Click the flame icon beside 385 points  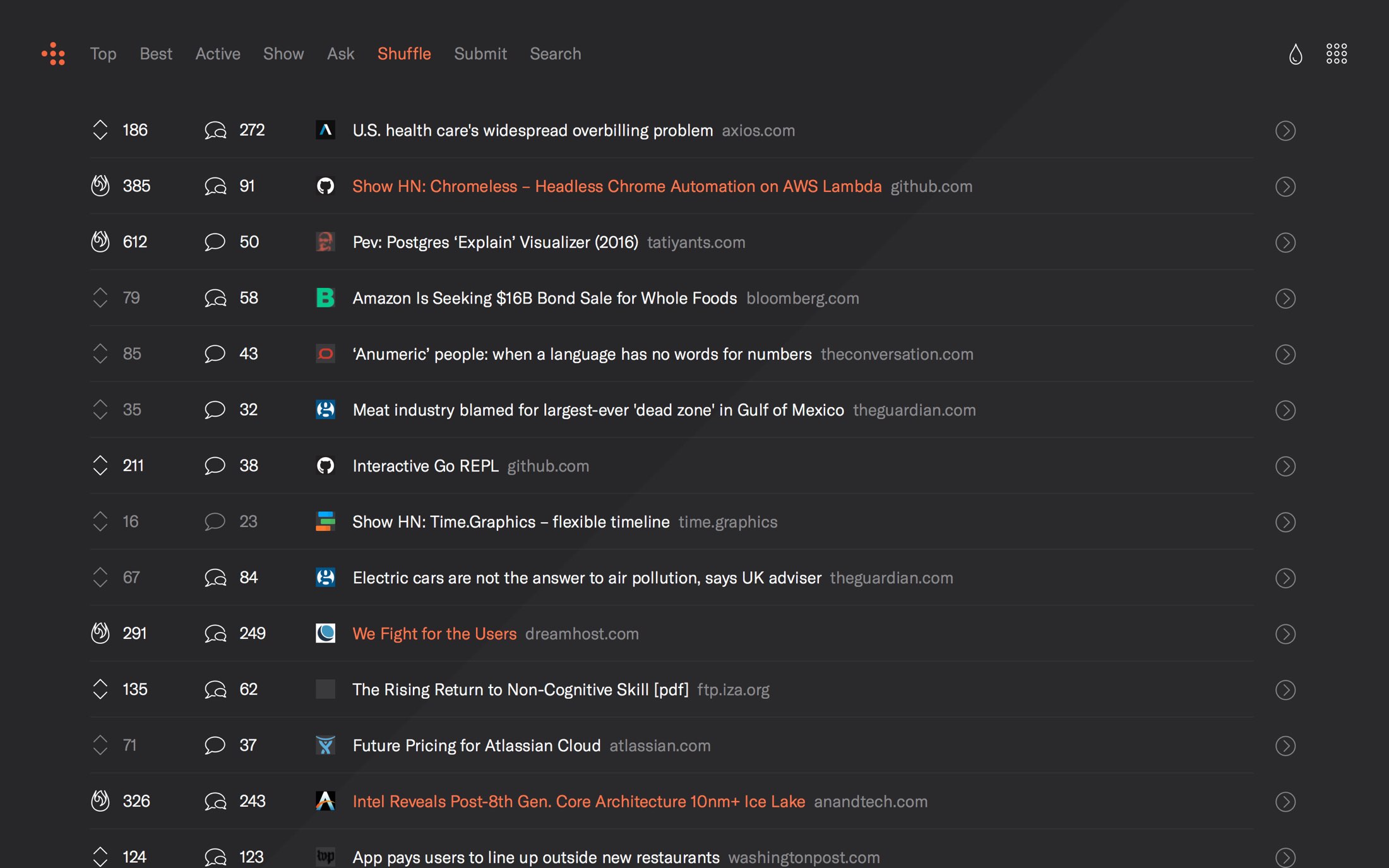(x=100, y=186)
